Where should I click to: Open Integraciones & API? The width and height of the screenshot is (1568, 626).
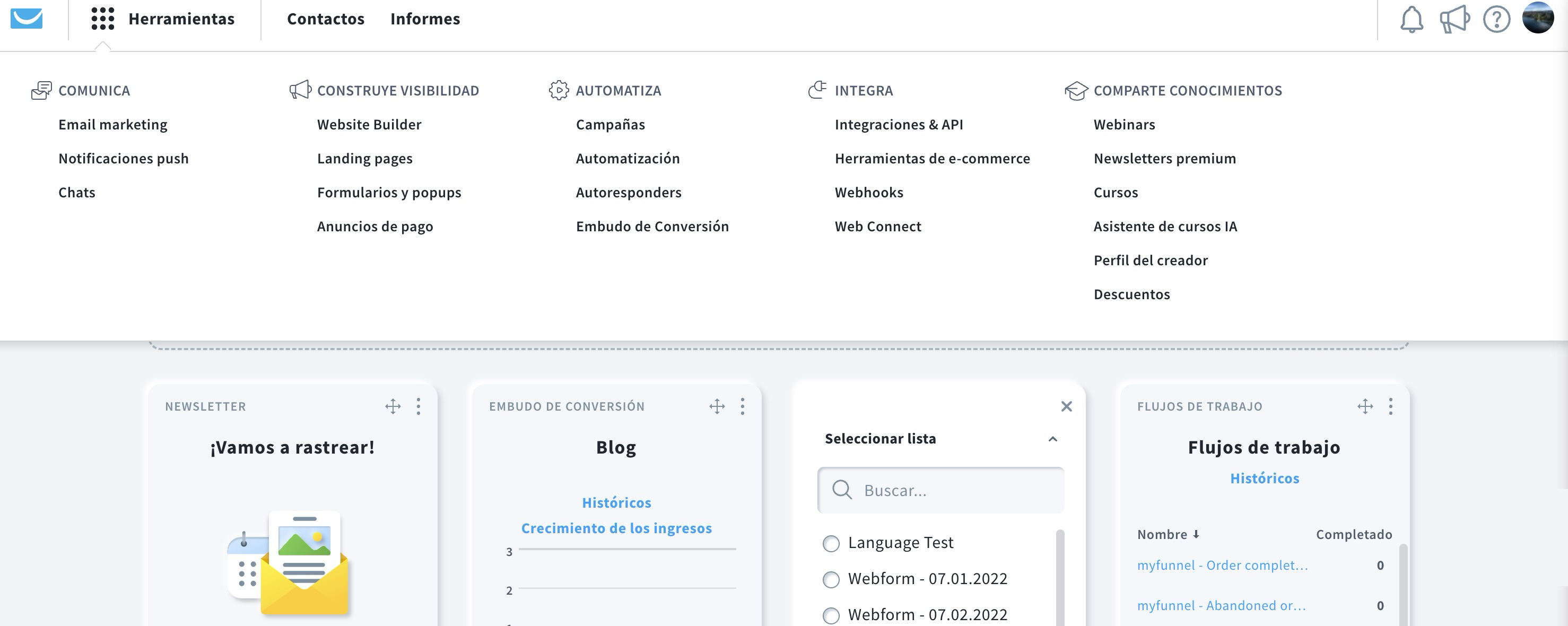(x=899, y=124)
